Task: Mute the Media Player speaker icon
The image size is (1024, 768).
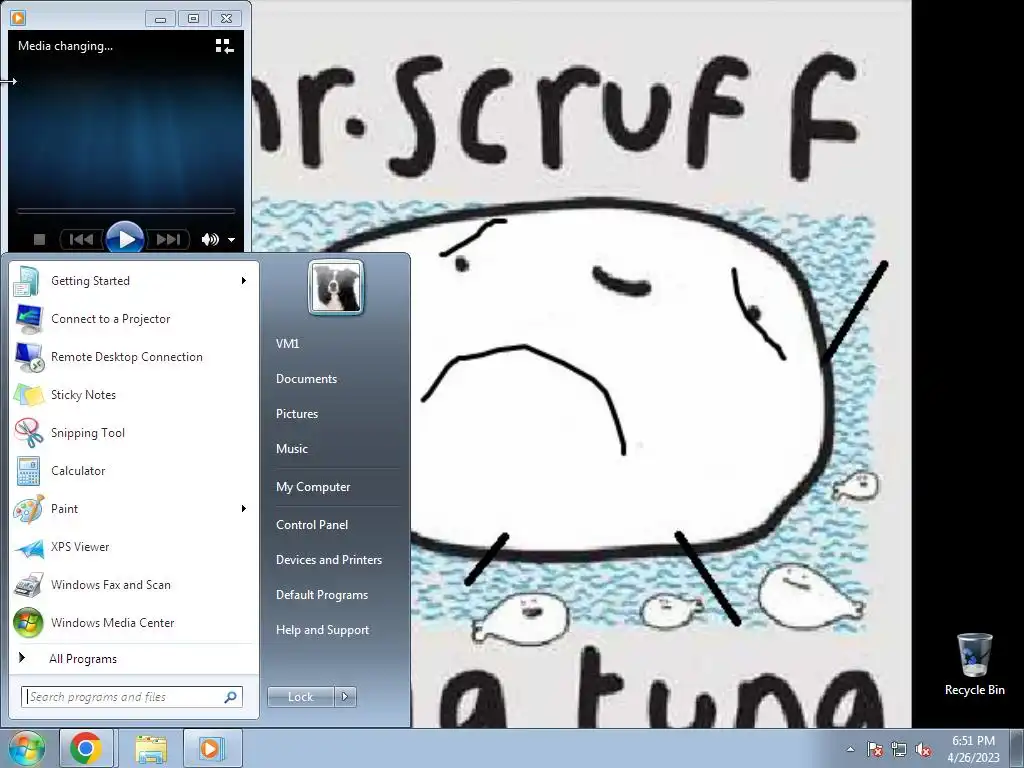Action: [x=210, y=240]
